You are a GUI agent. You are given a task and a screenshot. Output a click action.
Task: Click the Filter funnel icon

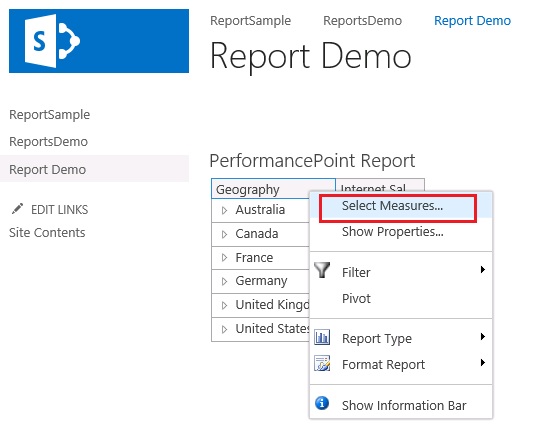tap(322, 270)
